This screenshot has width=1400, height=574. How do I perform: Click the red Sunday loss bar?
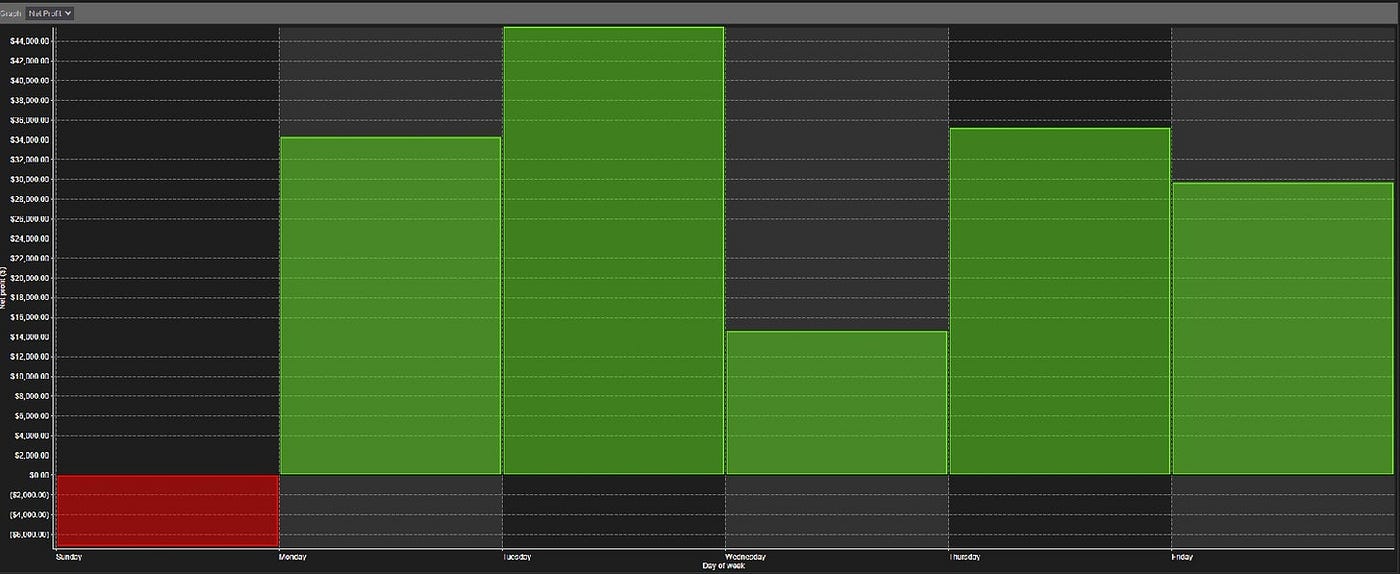tap(167, 510)
